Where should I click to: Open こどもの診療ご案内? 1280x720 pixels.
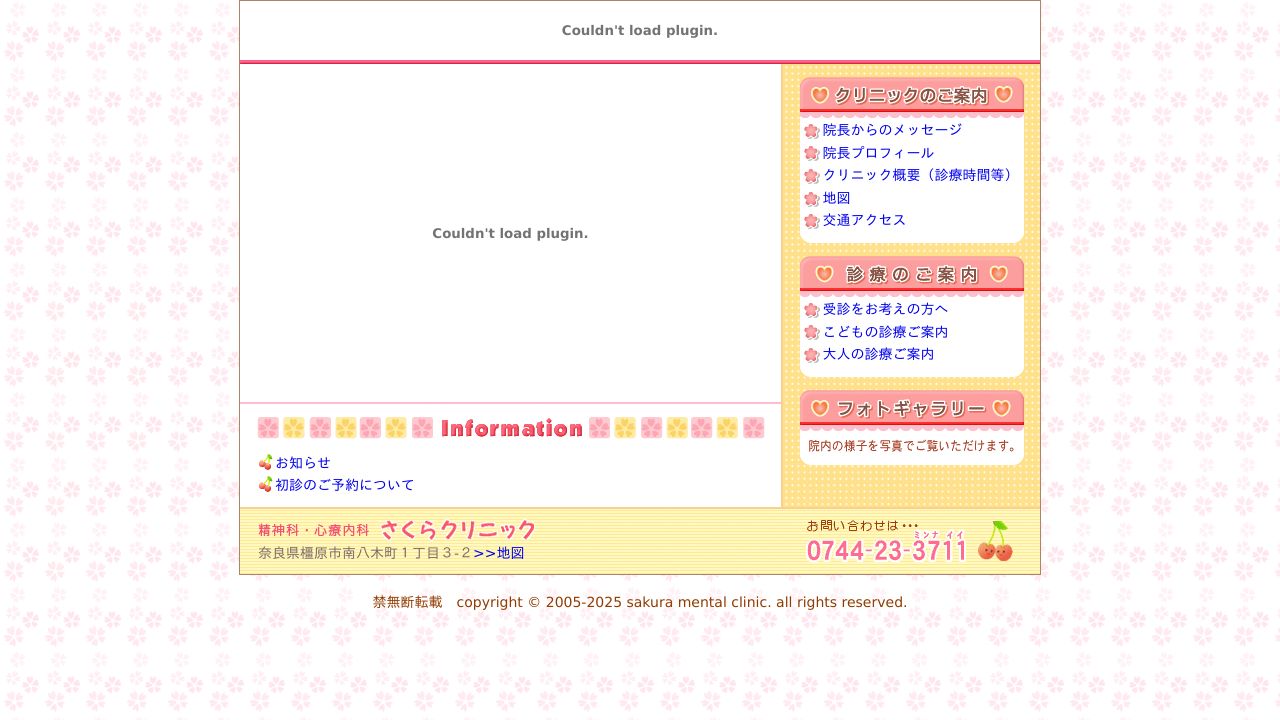point(885,331)
